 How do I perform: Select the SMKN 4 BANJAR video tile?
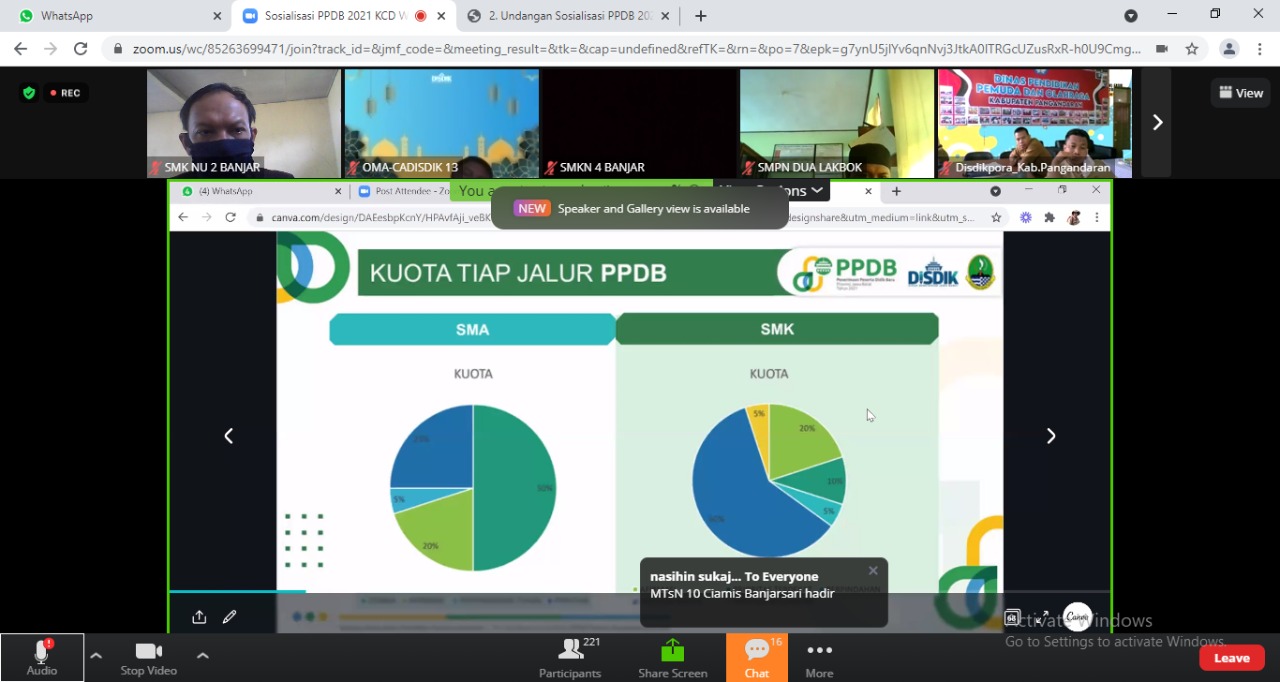pos(639,123)
